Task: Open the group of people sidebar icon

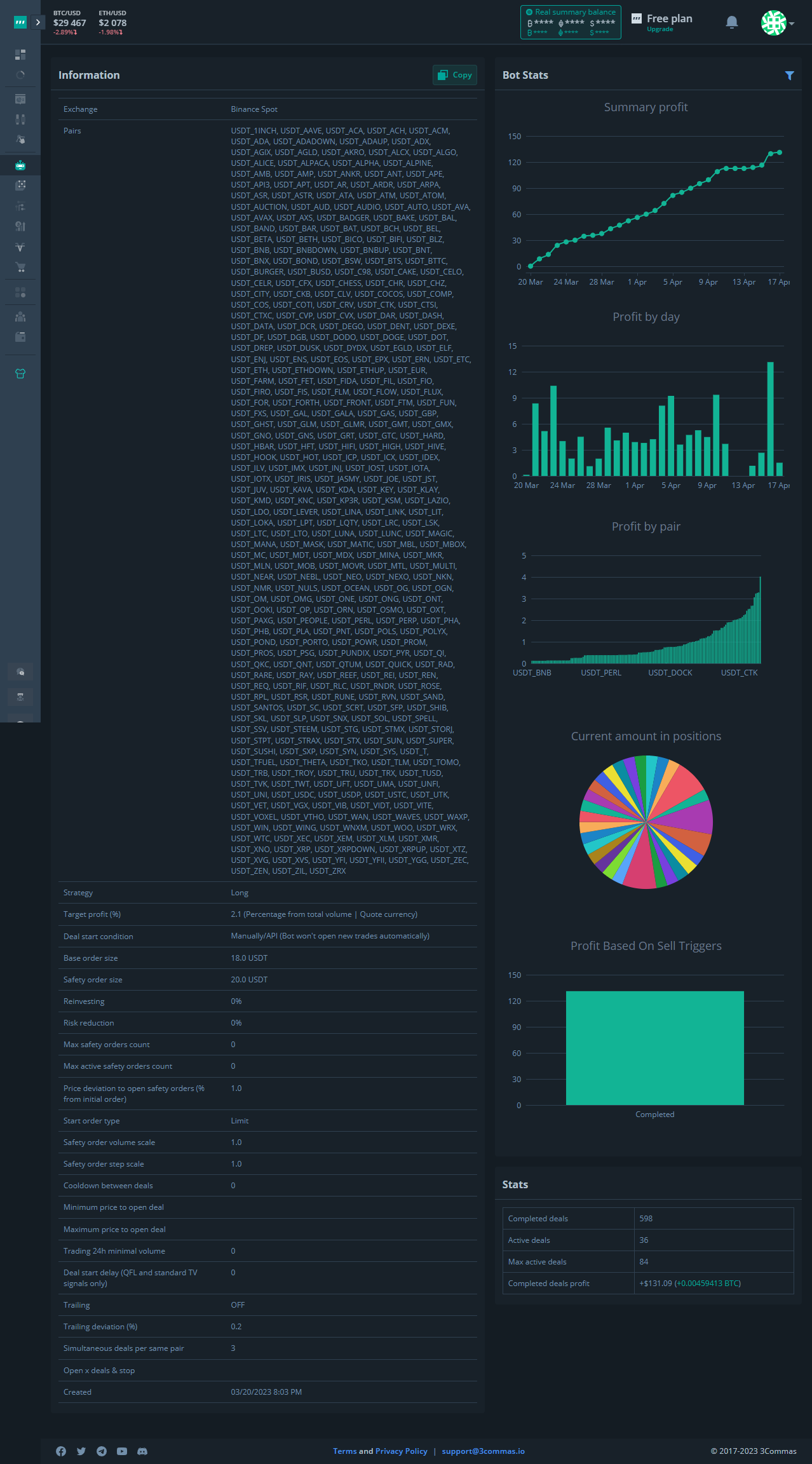Action: 20,316
